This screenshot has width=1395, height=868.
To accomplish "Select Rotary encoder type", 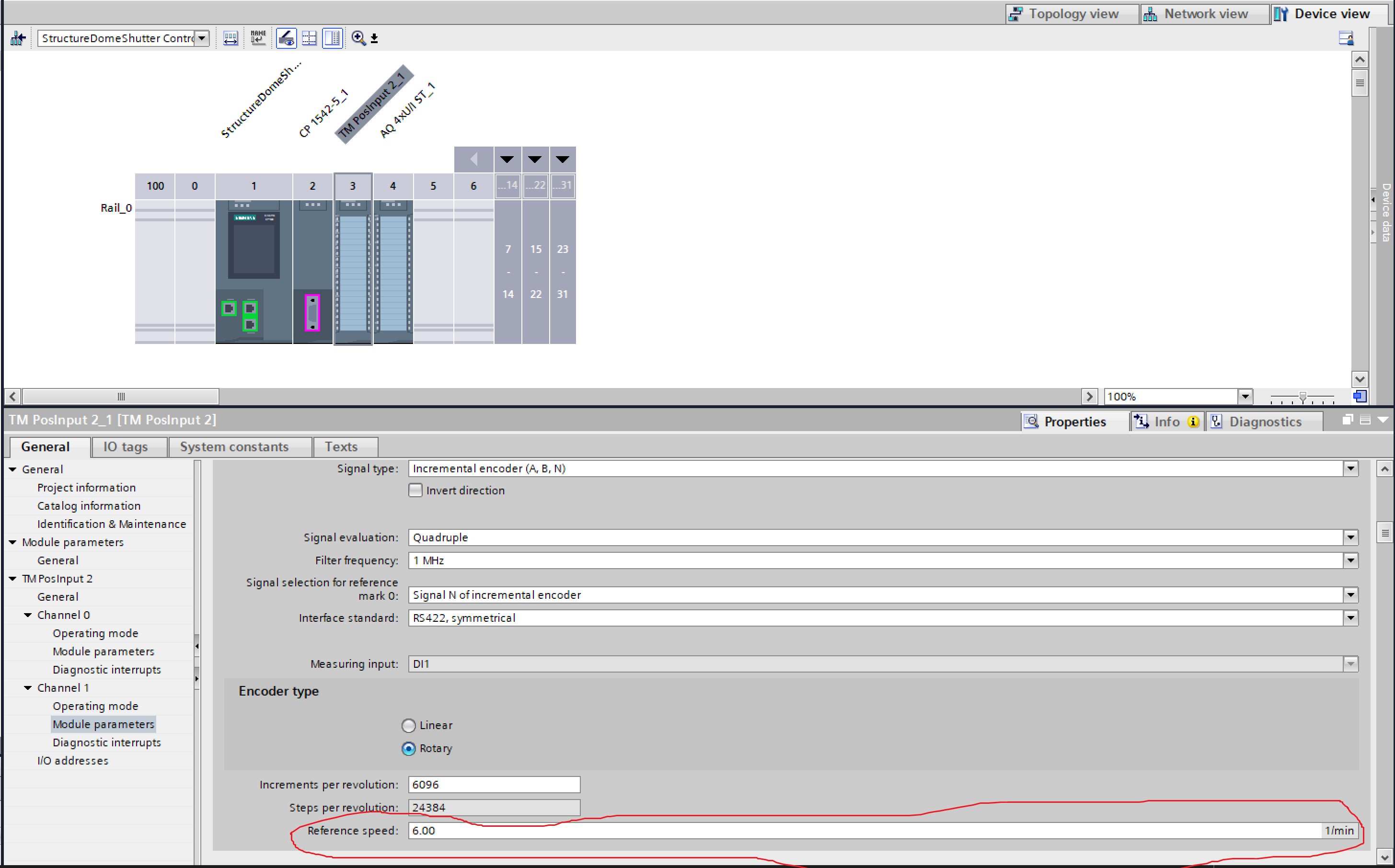I will pos(408,749).
